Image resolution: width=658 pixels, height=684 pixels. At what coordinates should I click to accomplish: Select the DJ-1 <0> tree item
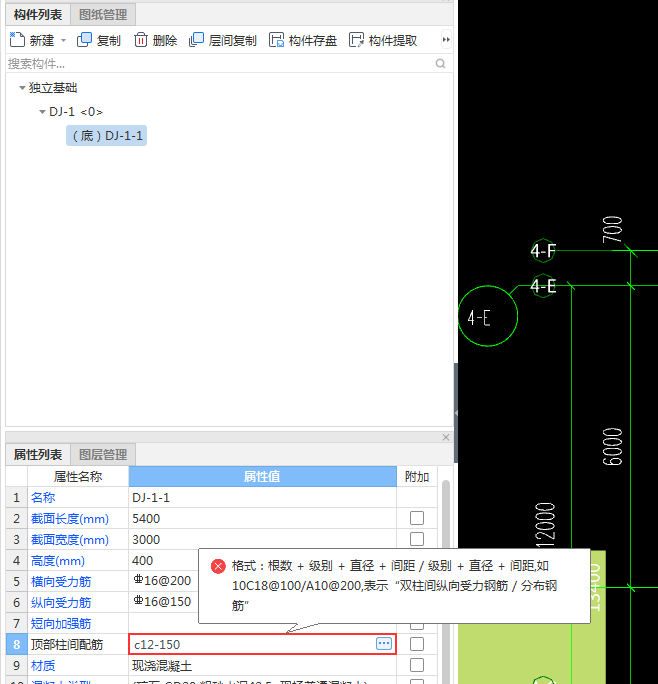coord(76,112)
